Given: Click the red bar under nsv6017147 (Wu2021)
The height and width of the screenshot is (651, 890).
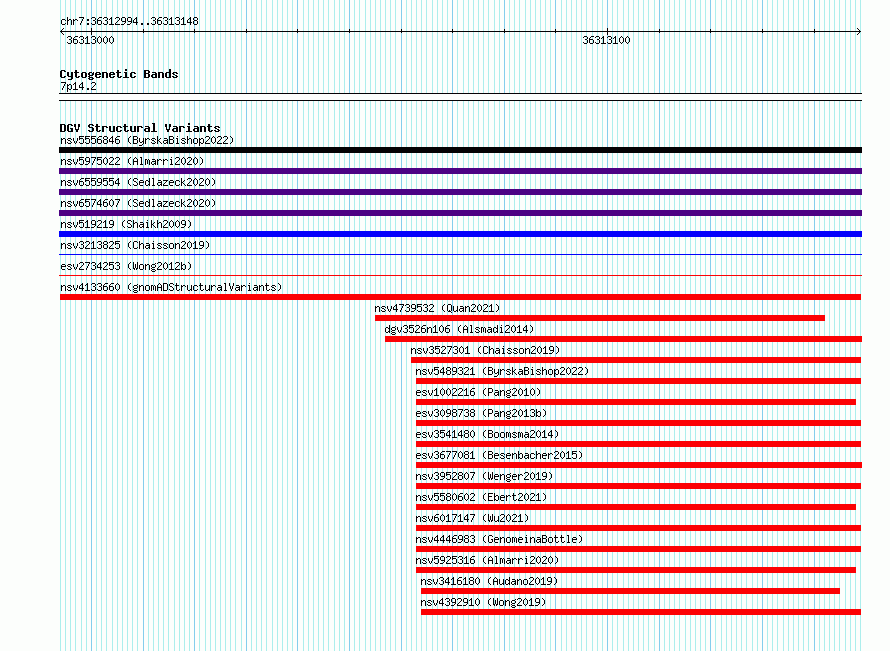Looking at the screenshot, I should tap(638, 528).
